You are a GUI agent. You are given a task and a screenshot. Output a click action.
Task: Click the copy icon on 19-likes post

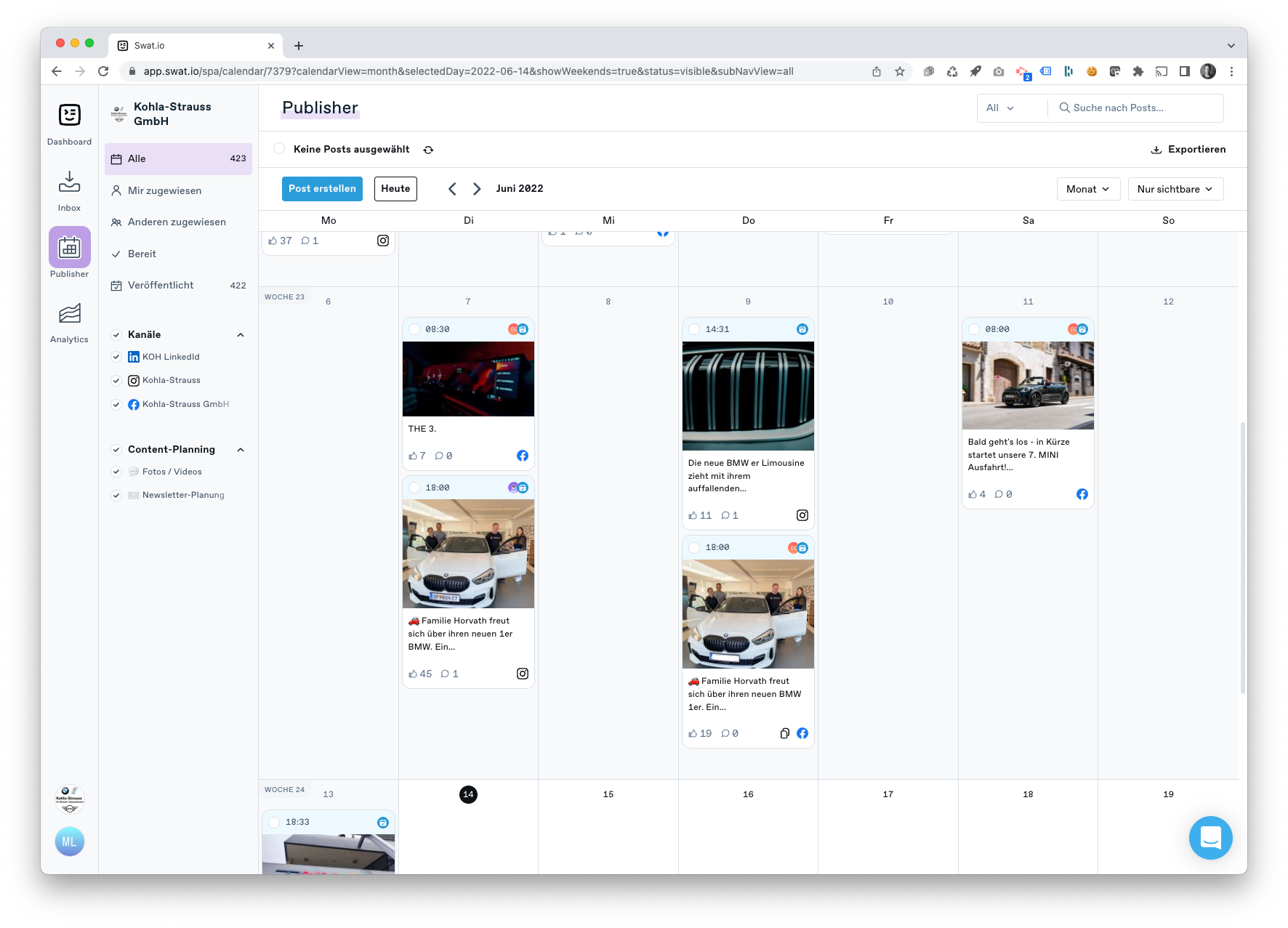[784, 733]
